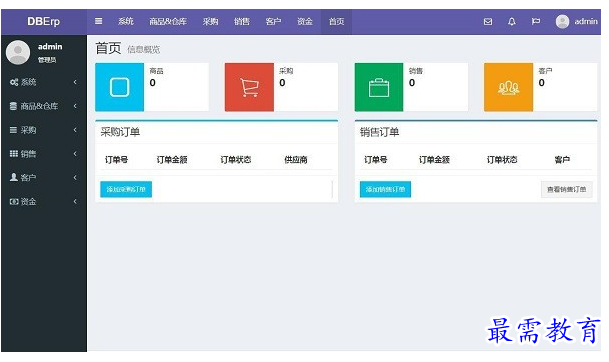Click the 系统 gears icon in sidebar
This screenshot has width=609, height=362.
click(14, 82)
